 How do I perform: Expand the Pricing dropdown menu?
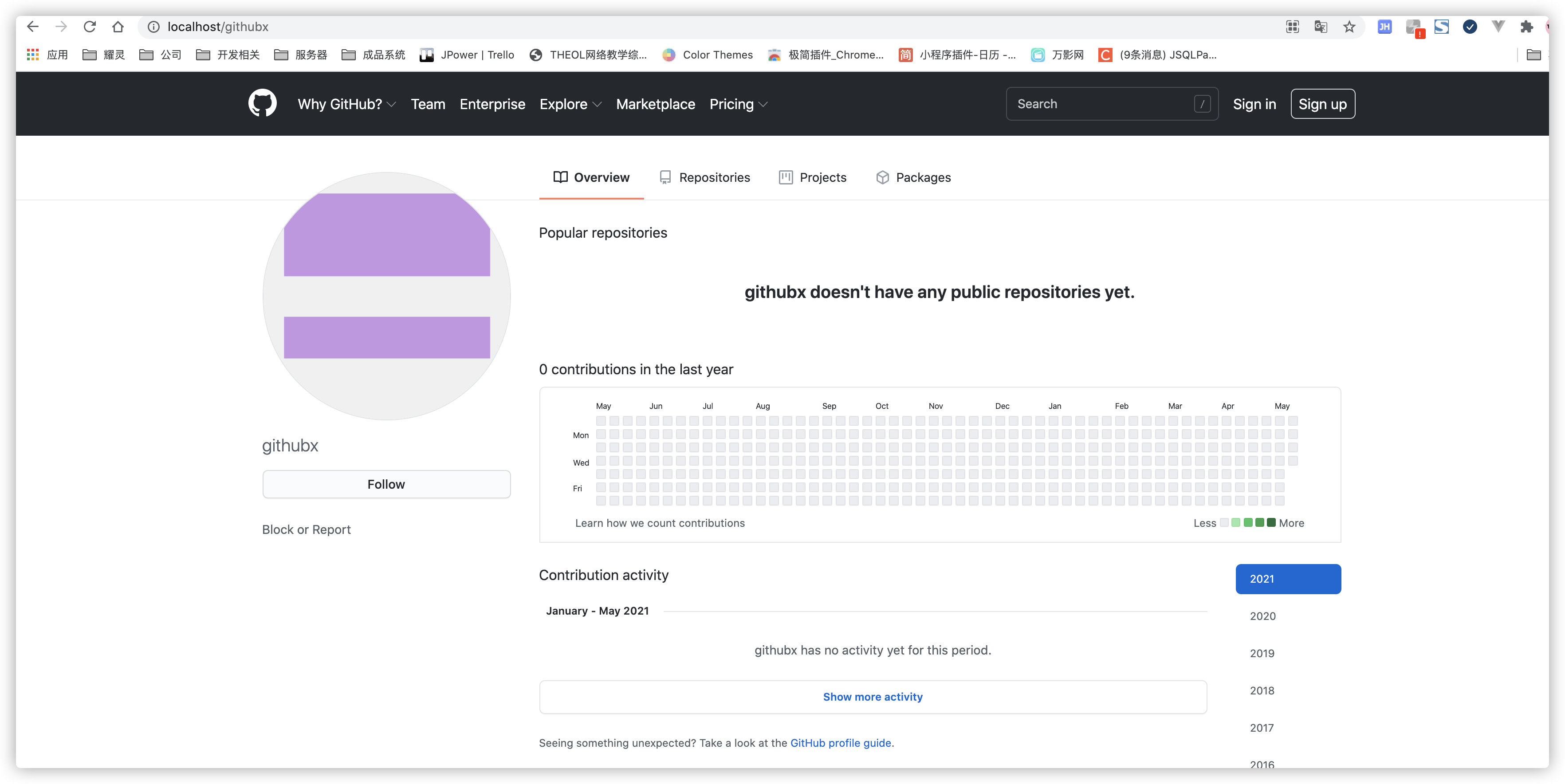click(x=739, y=104)
